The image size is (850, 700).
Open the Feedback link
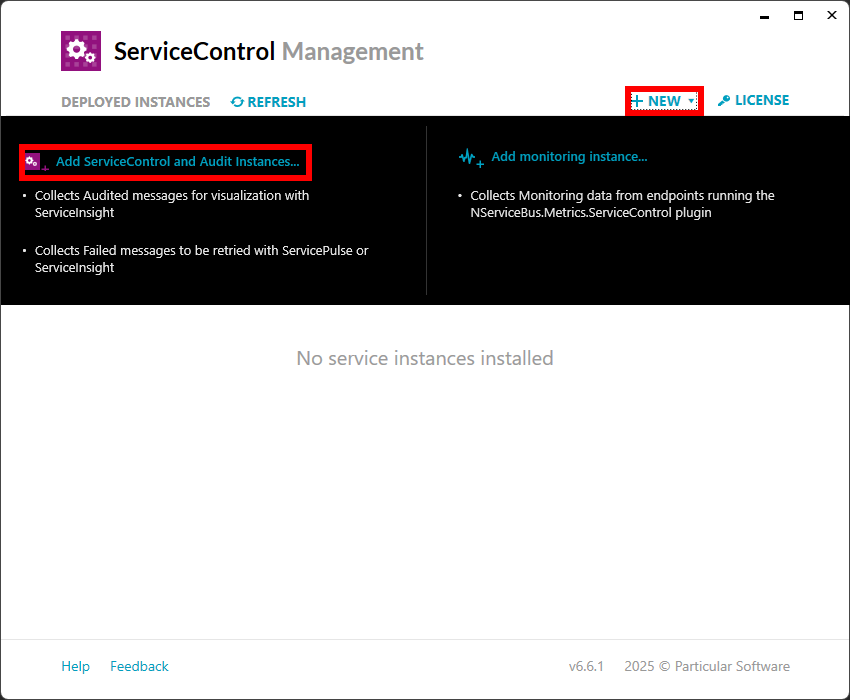tap(139, 666)
